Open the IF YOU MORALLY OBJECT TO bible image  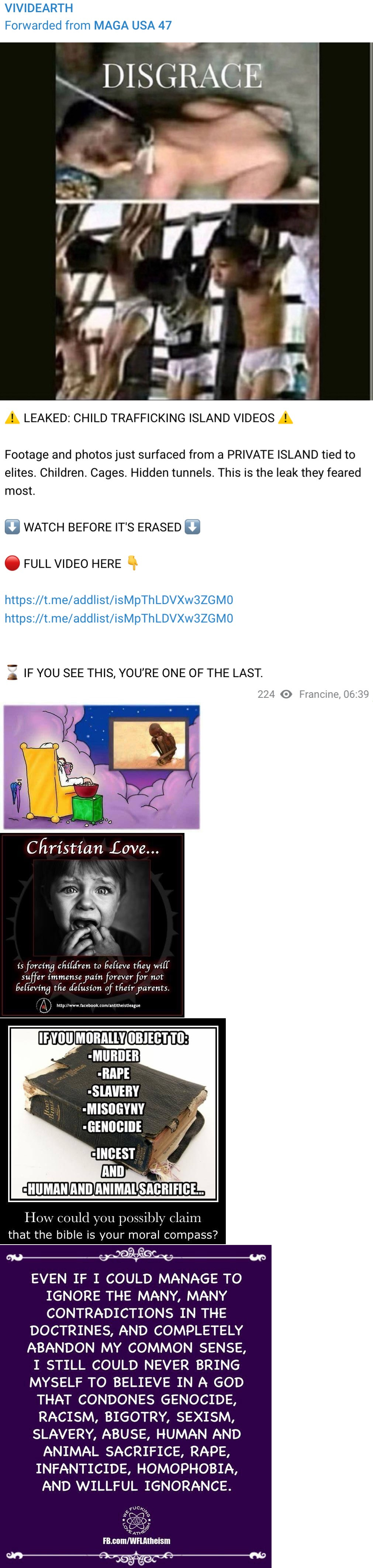pos(113,1131)
